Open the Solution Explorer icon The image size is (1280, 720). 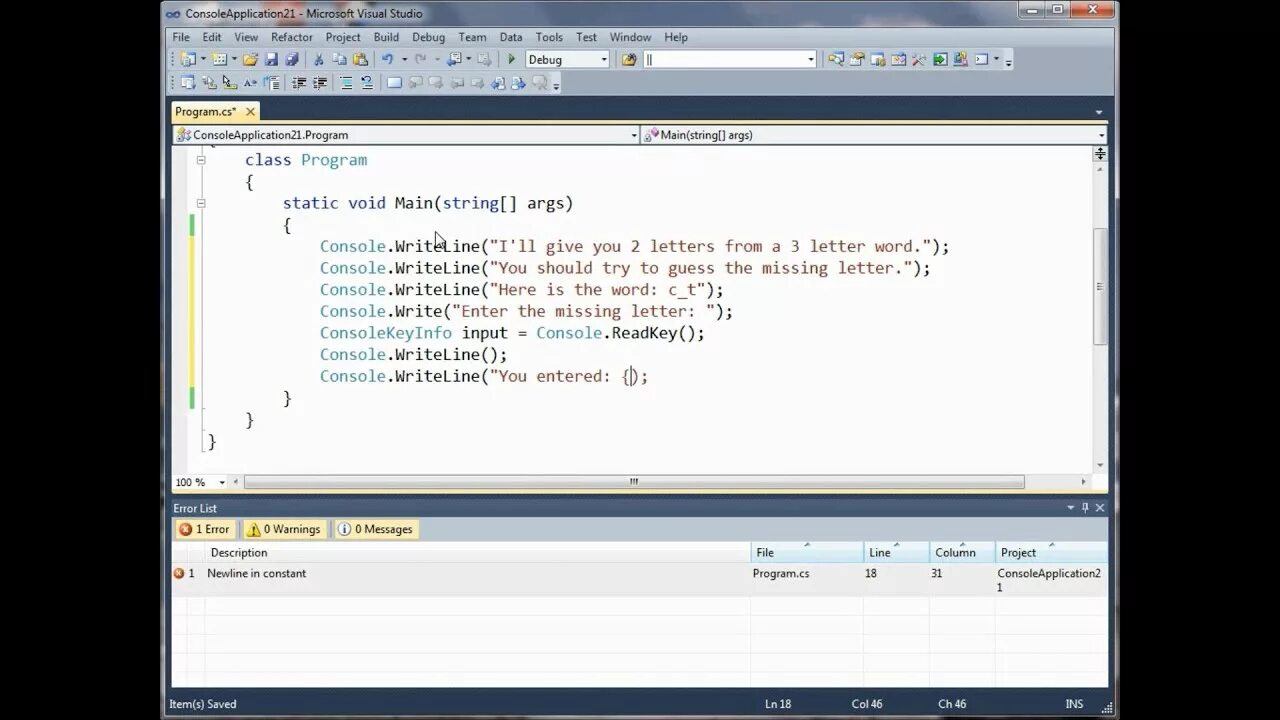(836, 59)
